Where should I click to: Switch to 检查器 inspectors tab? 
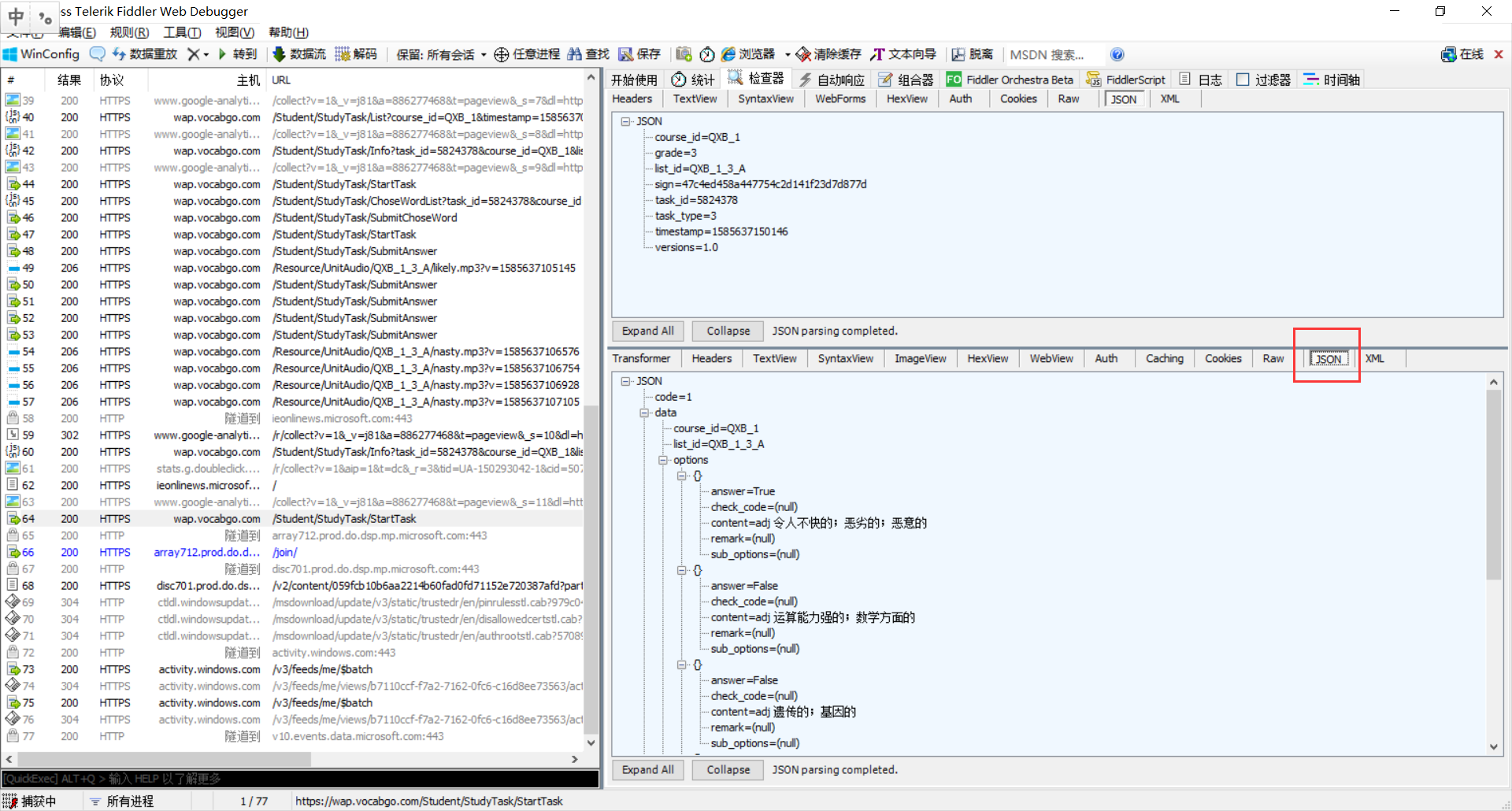pos(756,79)
